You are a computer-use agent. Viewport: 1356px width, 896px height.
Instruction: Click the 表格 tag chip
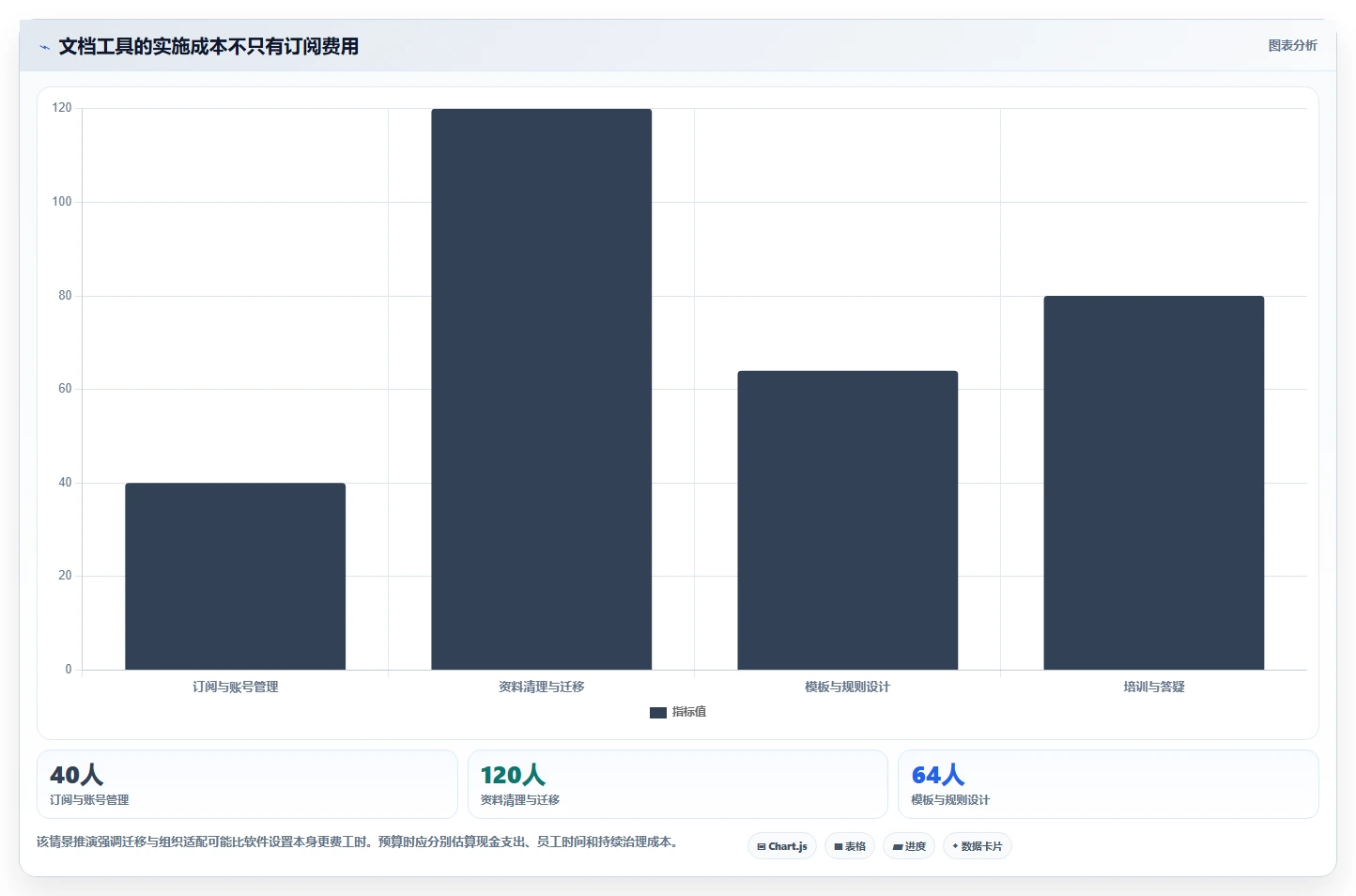point(850,846)
